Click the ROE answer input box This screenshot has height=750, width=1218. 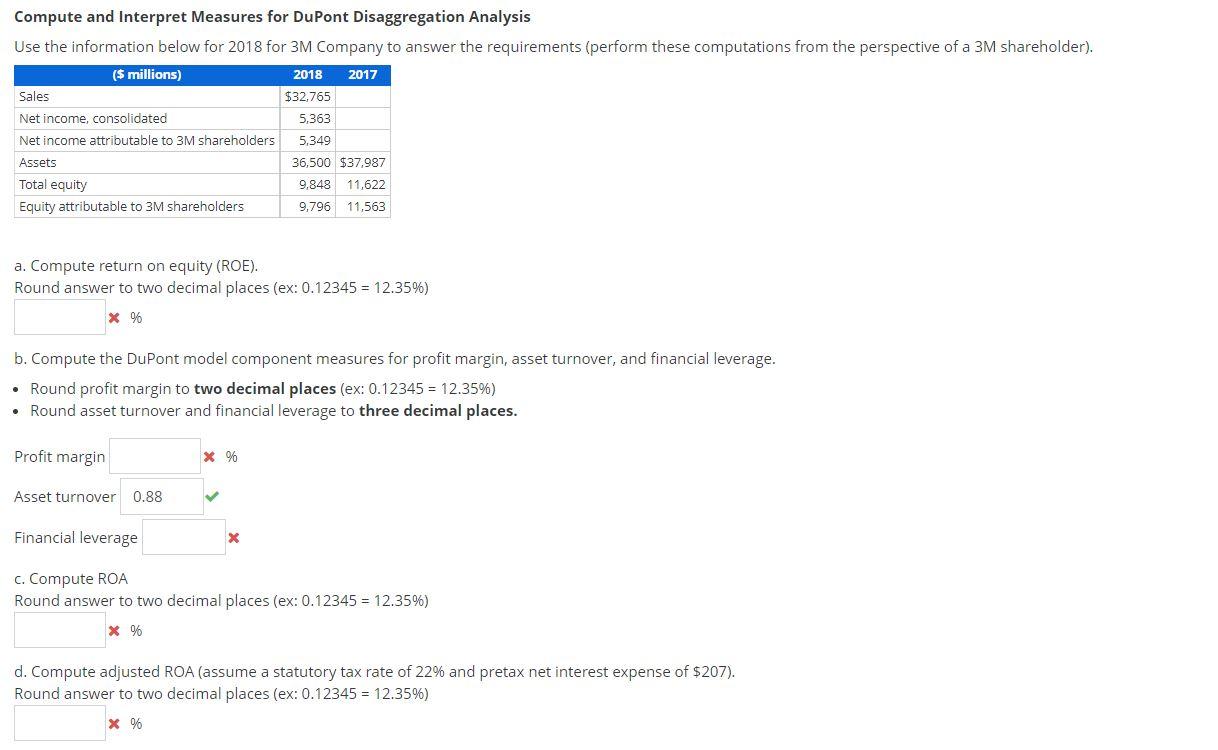60,316
